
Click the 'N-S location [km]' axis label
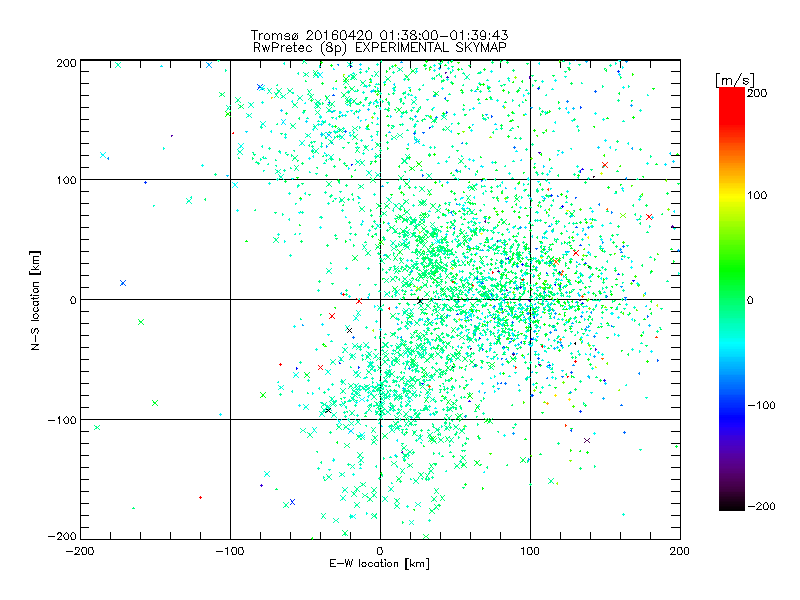click(x=35, y=300)
